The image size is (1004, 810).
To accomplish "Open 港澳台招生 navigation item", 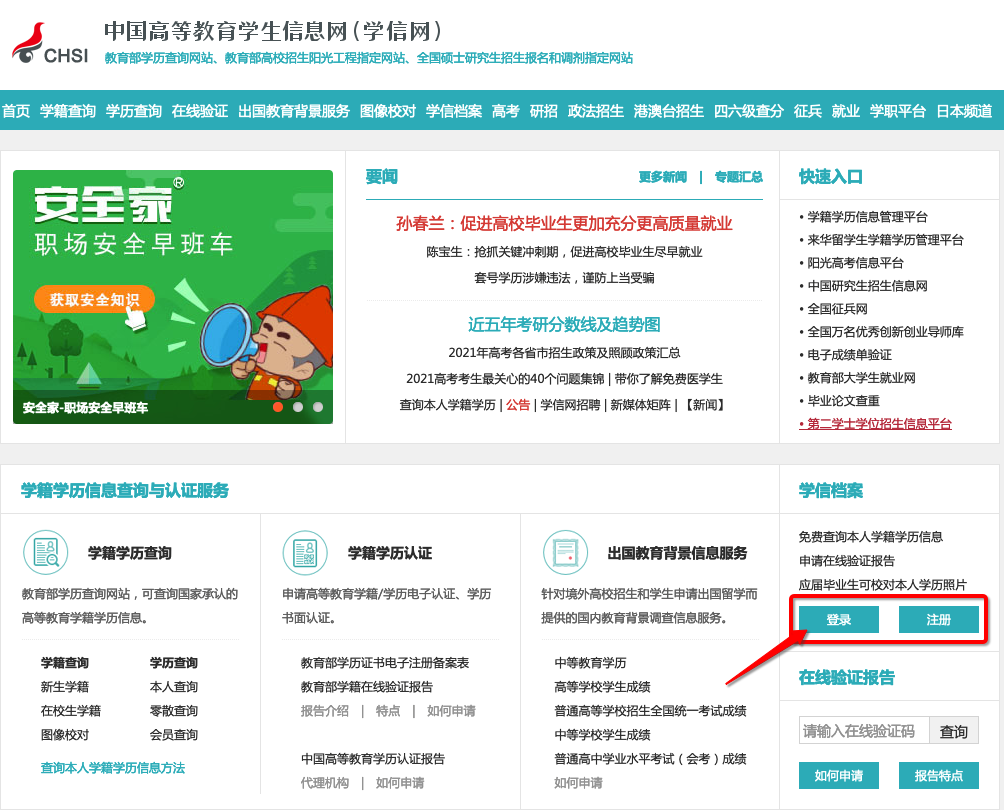I will click(668, 111).
